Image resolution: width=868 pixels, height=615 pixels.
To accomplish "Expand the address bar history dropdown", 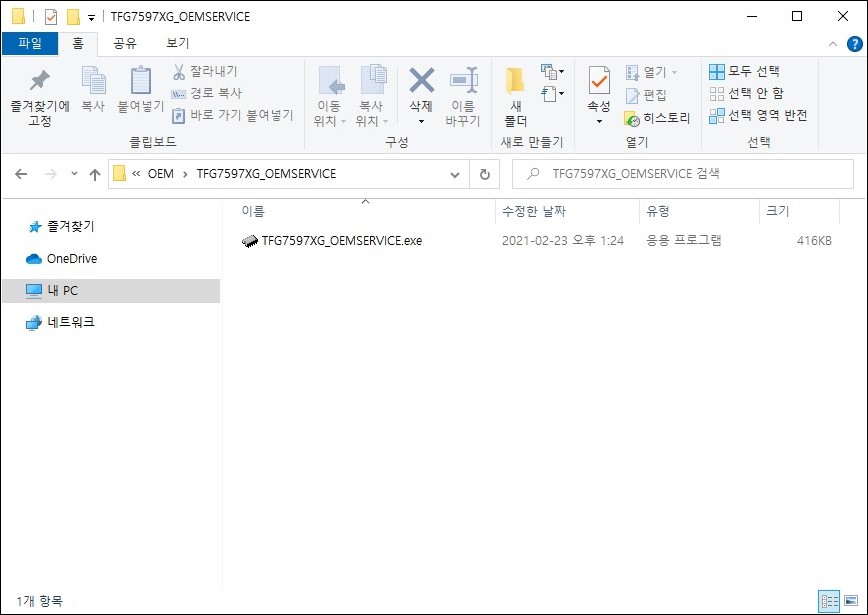I will pyautogui.click(x=455, y=175).
